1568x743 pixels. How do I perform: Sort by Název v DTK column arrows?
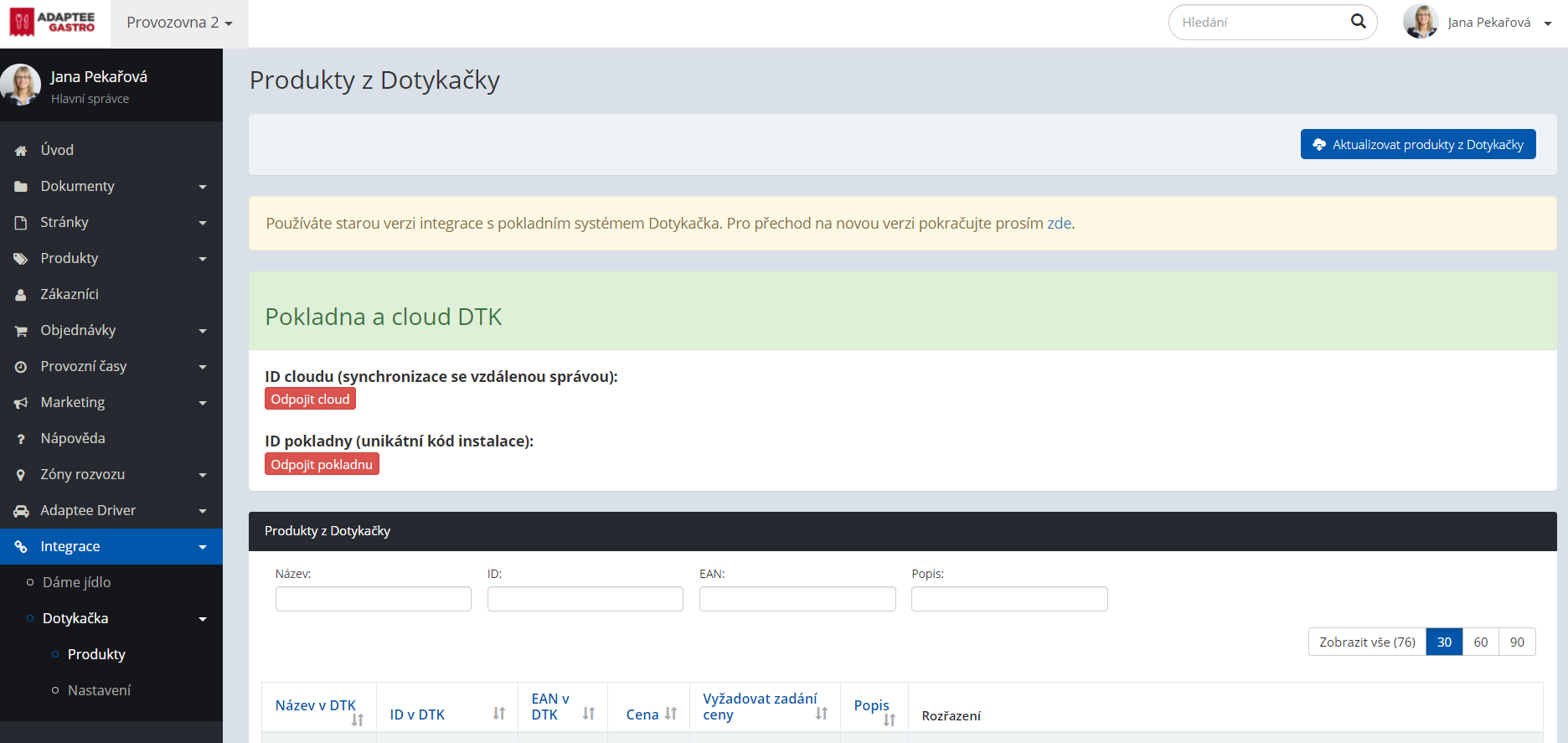pos(358,720)
